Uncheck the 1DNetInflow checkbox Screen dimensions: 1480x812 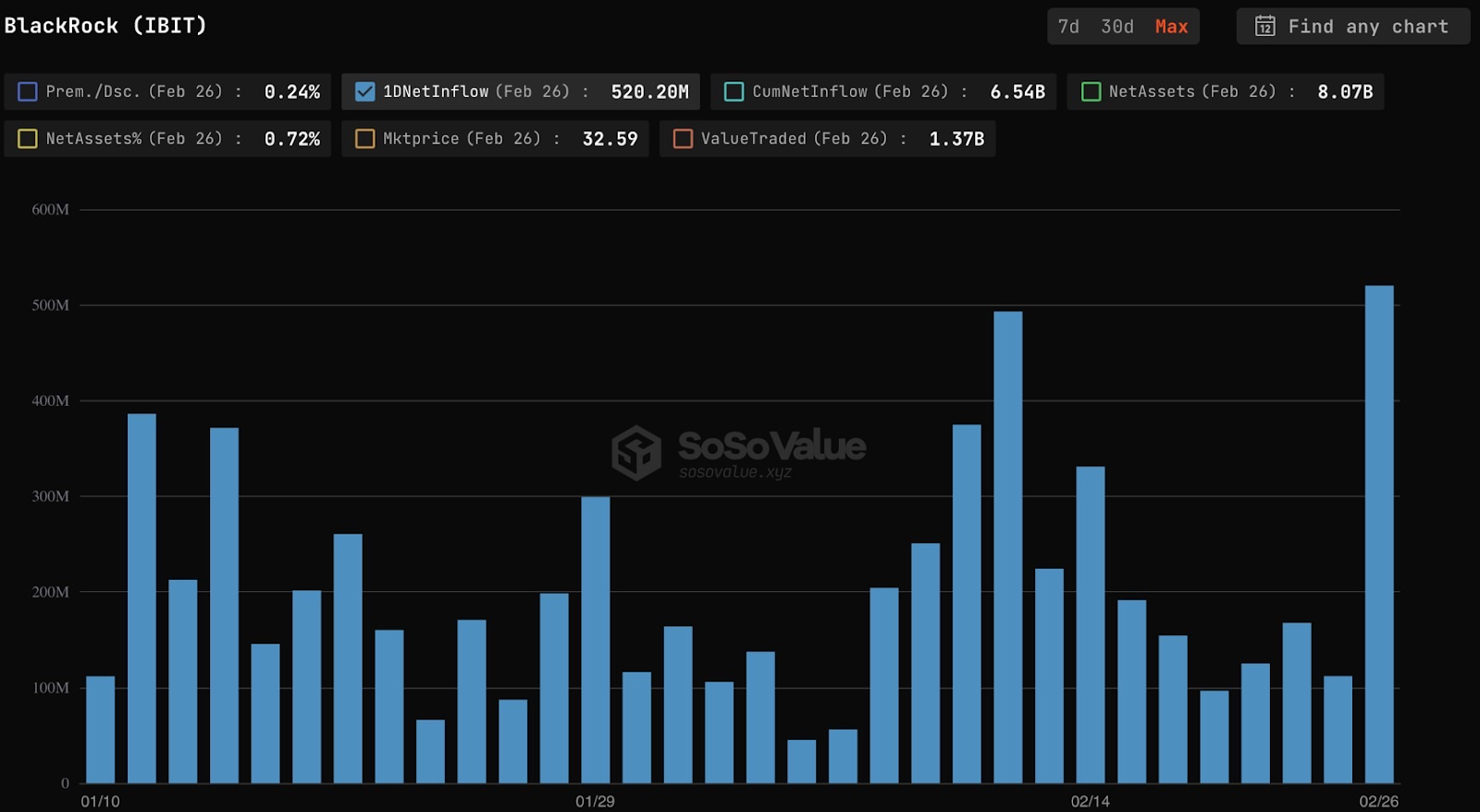click(x=365, y=92)
